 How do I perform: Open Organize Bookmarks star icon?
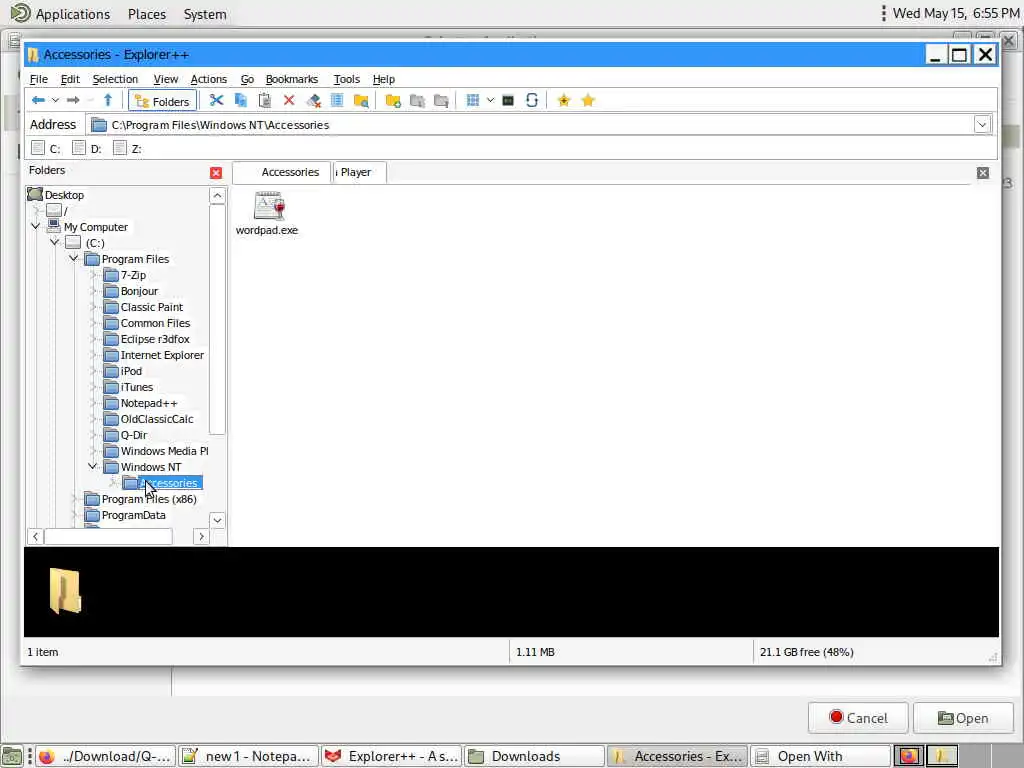click(x=588, y=101)
